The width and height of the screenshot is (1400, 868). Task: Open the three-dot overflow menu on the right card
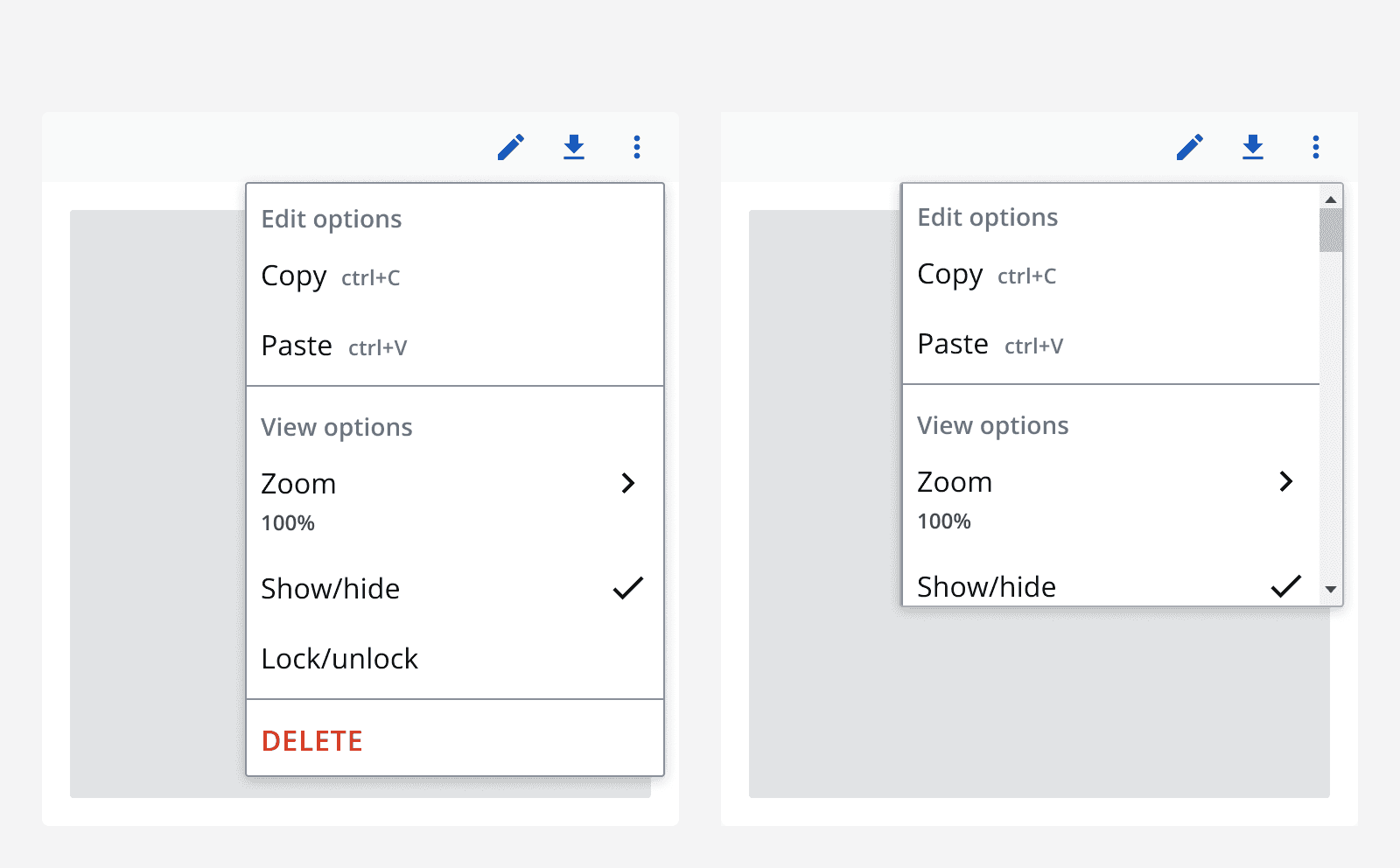pos(1316,147)
